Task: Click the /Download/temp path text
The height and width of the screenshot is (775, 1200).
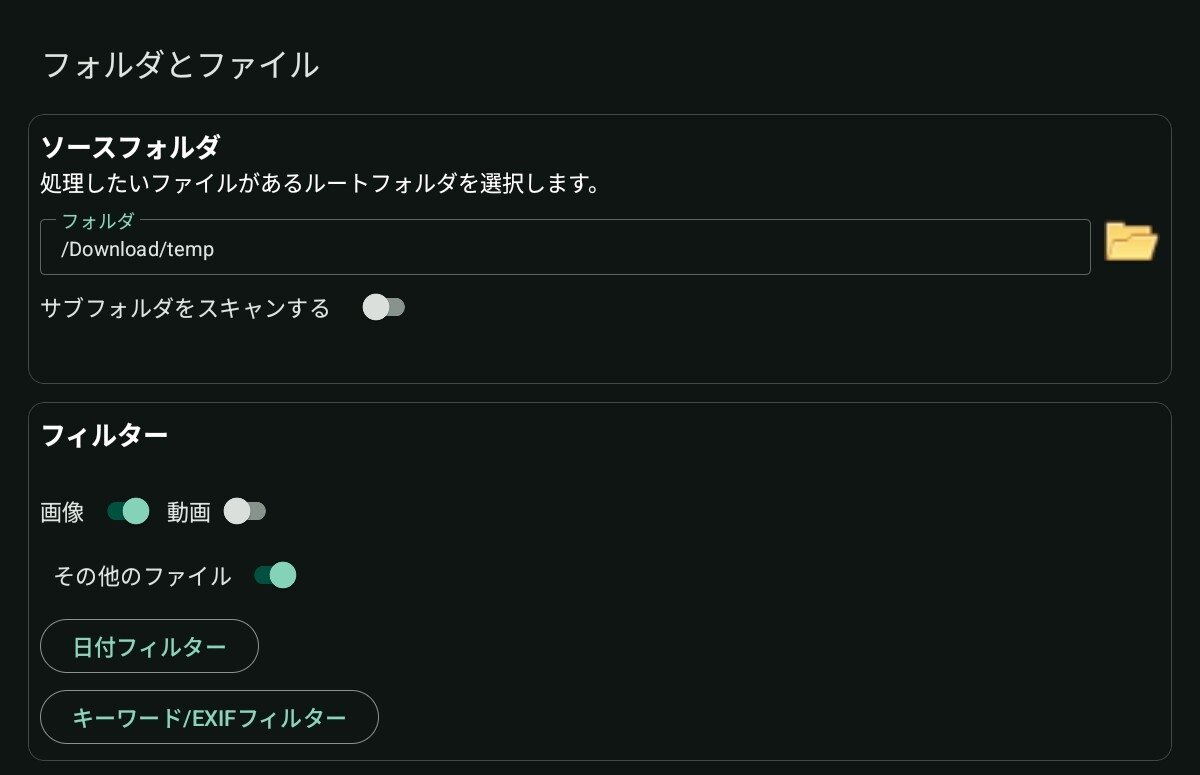Action: point(138,249)
